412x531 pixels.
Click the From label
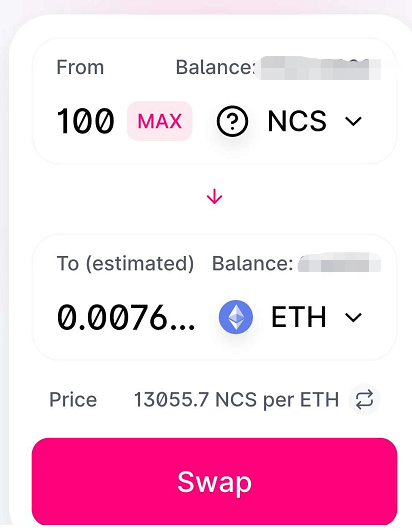[x=80, y=67]
